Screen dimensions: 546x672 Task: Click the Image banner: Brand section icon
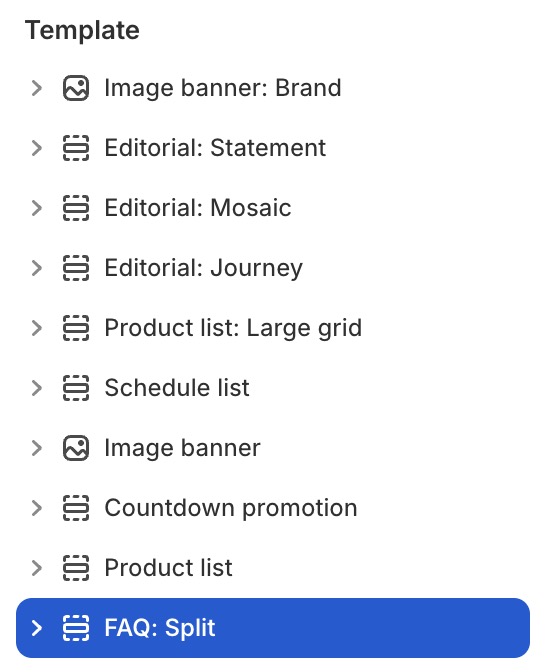pyautogui.click(x=76, y=88)
